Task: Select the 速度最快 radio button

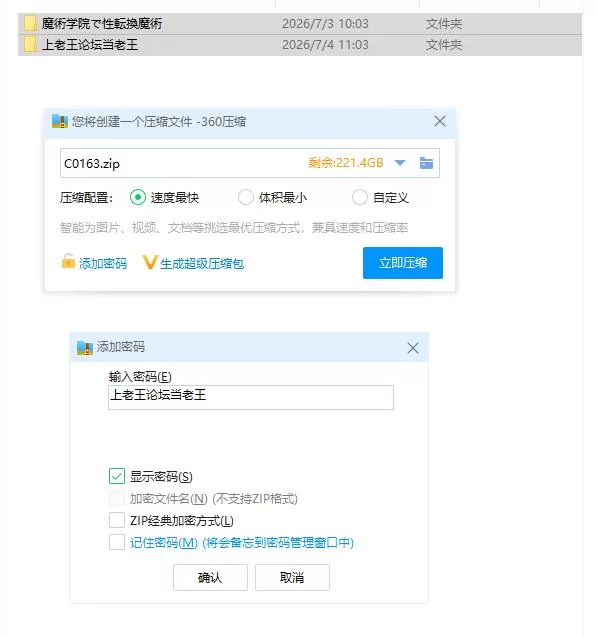Action: pyautogui.click(x=138, y=197)
